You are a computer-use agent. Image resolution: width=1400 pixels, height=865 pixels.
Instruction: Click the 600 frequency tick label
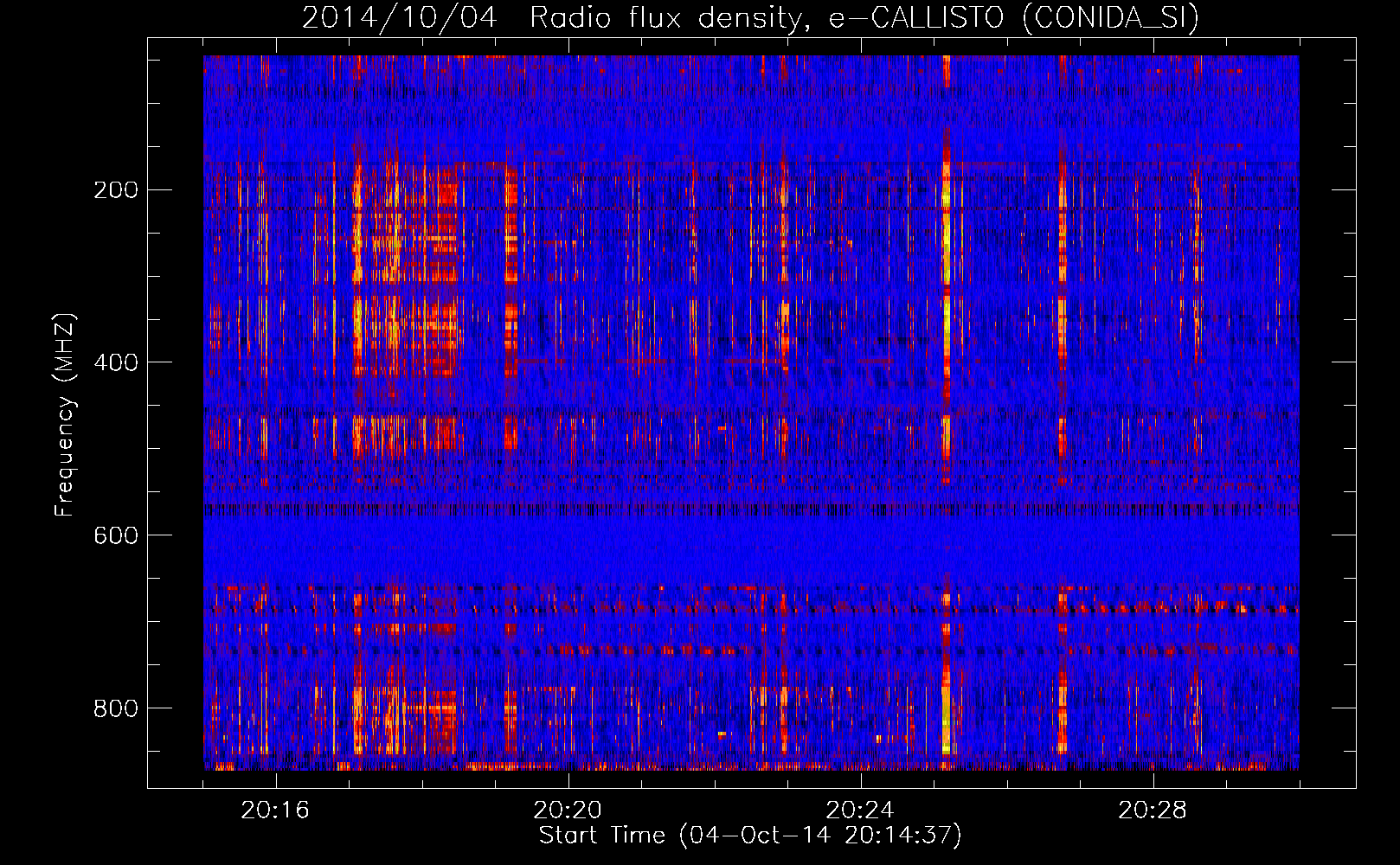point(116,535)
